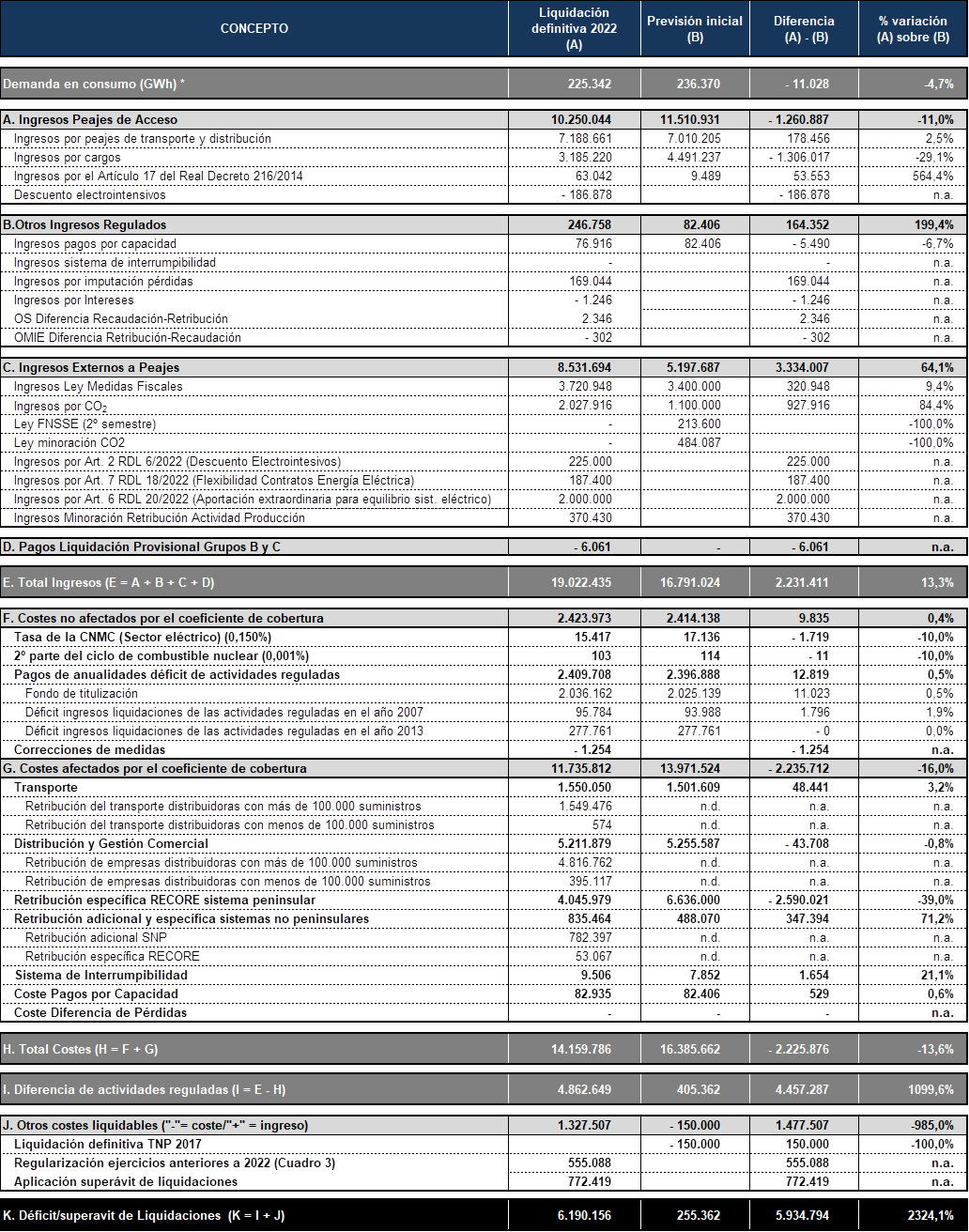Click the total costs value 14.159.786
969x1232 pixels.
582,1049
